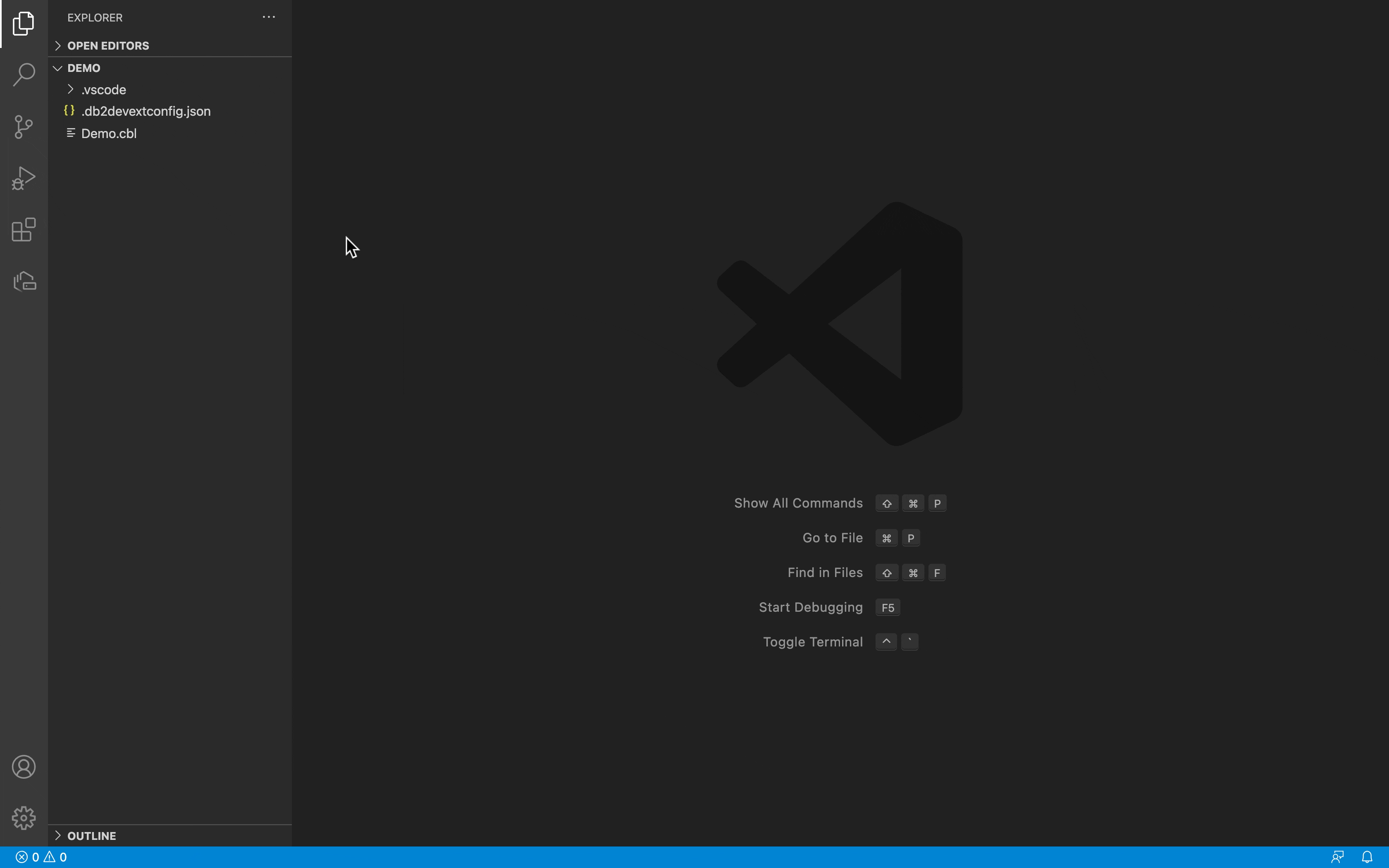This screenshot has height=868, width=1389.
Task: Open the Source Control view icon
Action: pyautogui.click(x=24, y=126)
